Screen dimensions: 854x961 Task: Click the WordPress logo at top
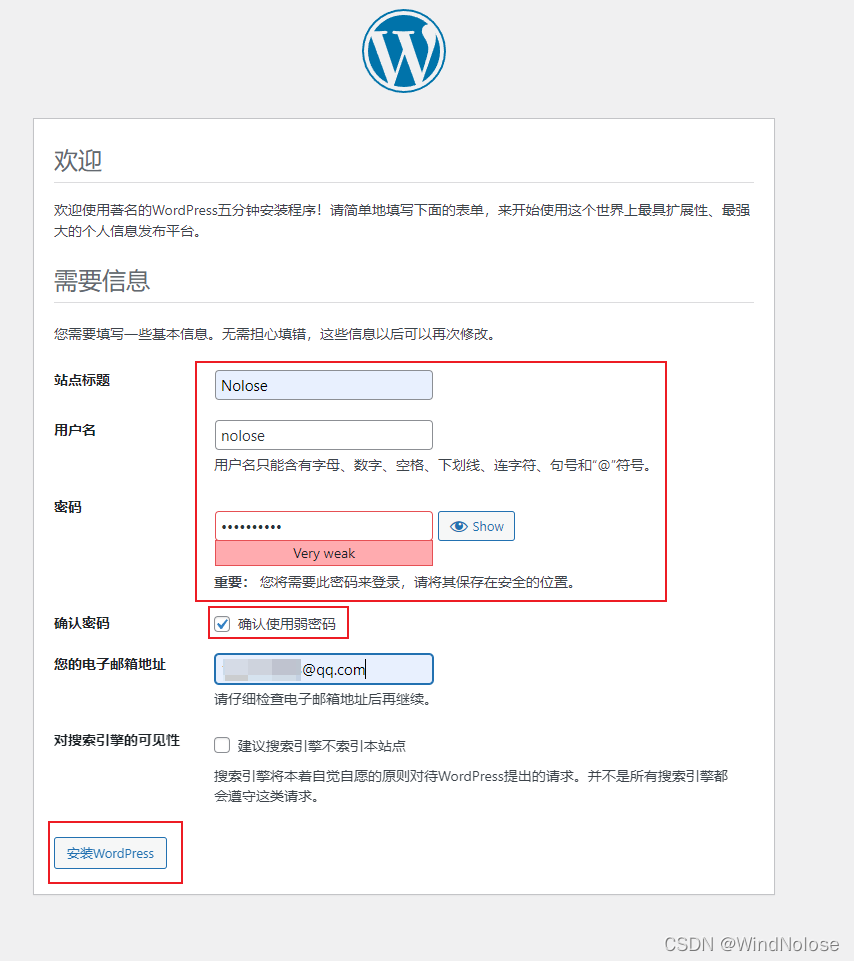403,51
